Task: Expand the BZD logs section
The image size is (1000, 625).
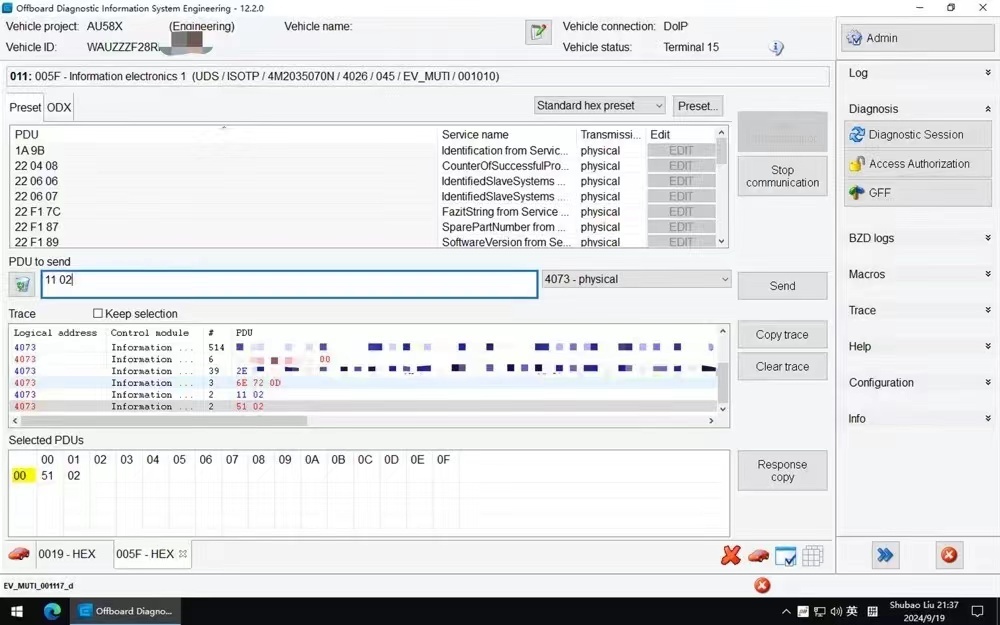Action: click(918, 238)
